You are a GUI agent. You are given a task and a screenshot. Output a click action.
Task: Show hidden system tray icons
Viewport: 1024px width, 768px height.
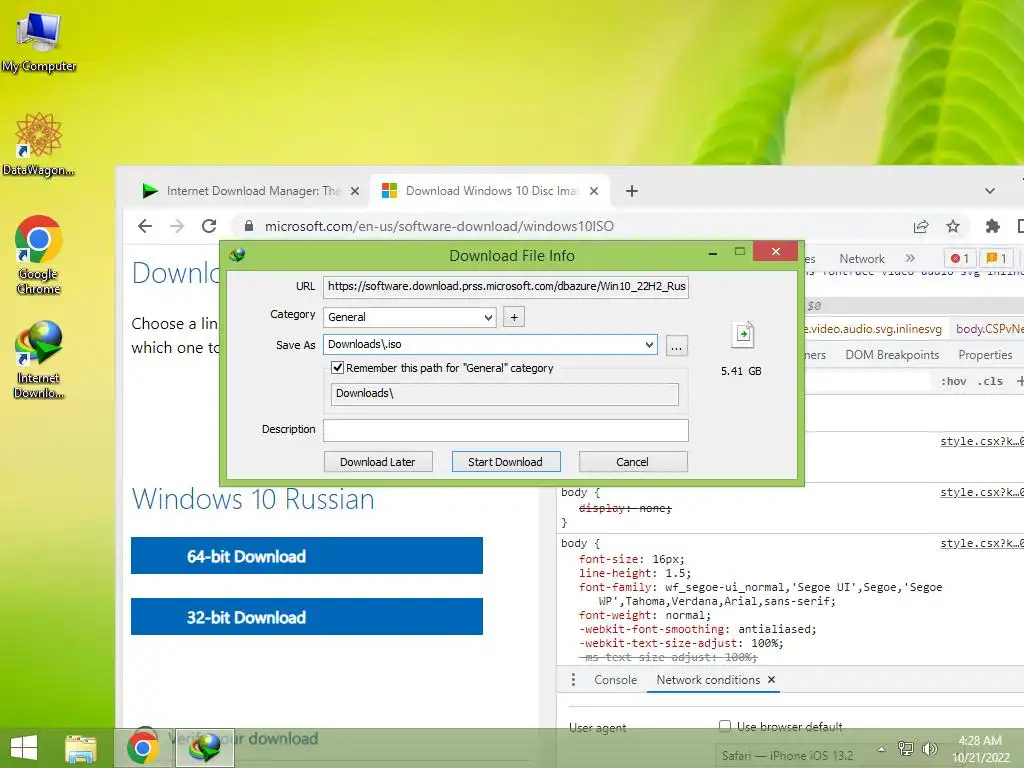pyautogui.click(x=881, y=749)
